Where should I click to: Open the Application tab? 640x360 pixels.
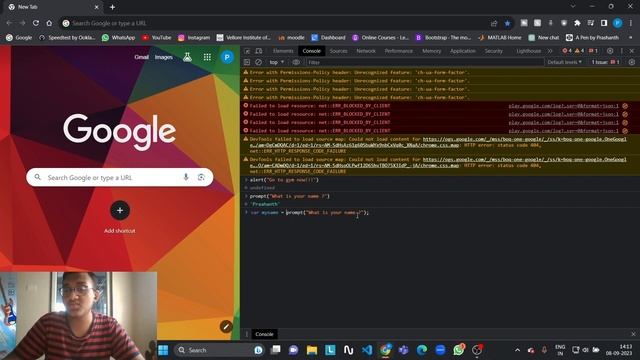pos(462,51)
